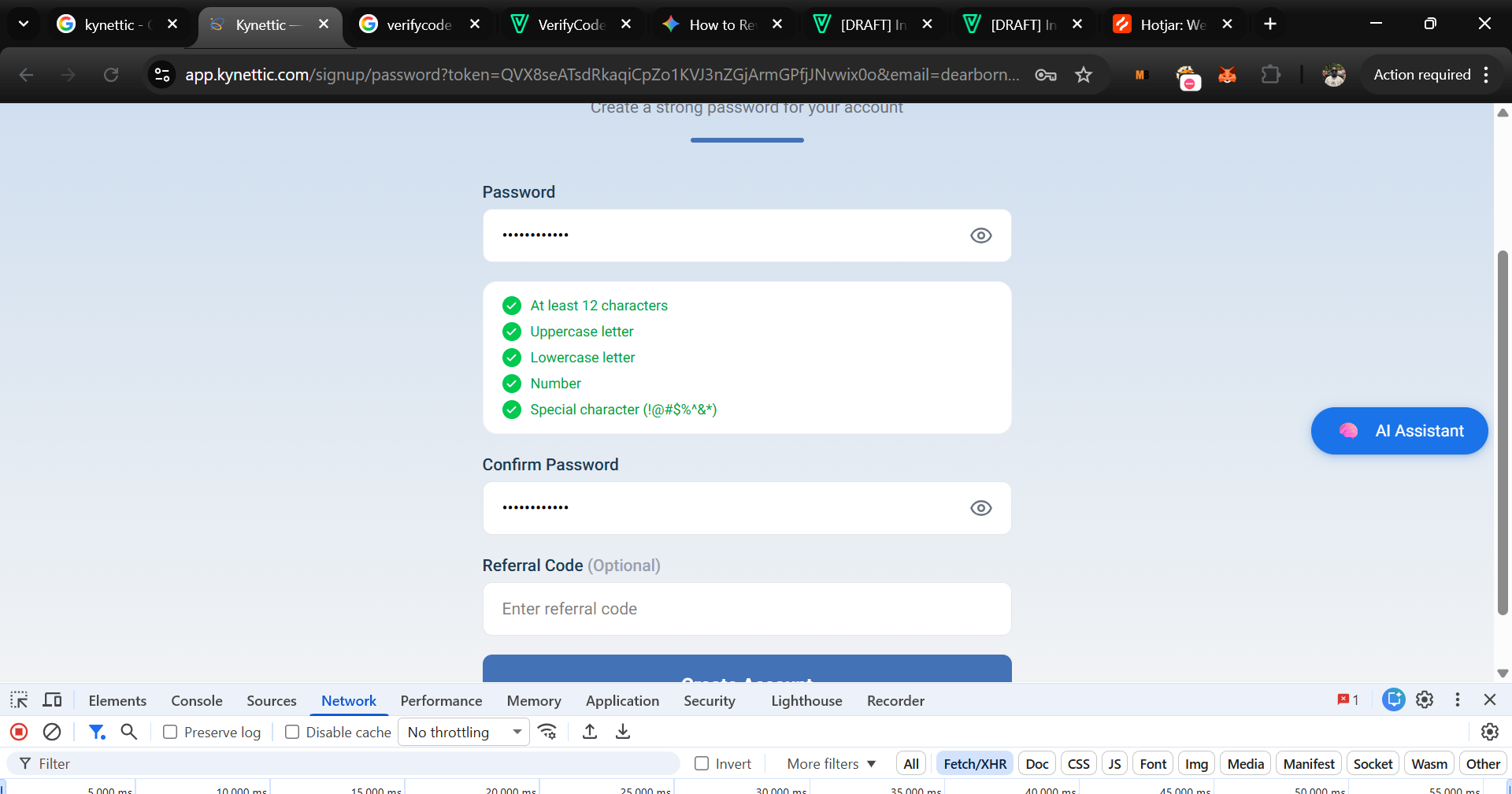Reveal Confirm Password using eye icon
The image size is (1512, 794).
980,508
